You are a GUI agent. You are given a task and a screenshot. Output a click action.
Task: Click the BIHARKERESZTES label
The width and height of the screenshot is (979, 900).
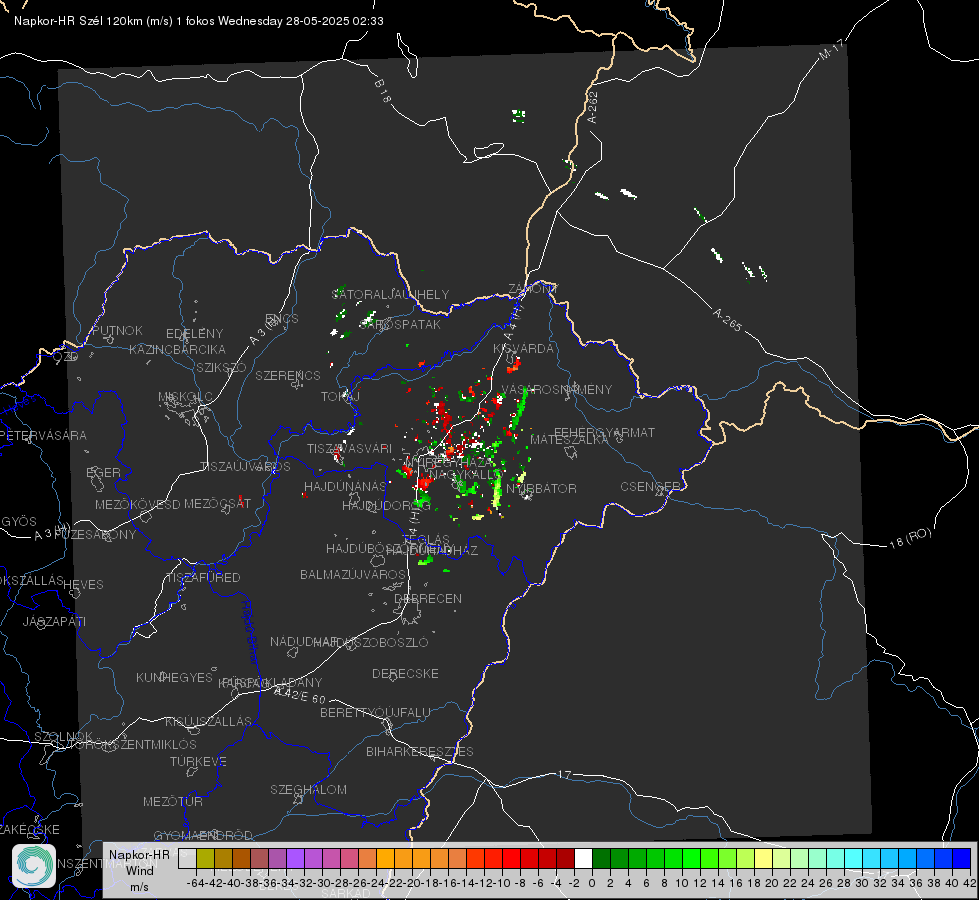pos(420,752)
